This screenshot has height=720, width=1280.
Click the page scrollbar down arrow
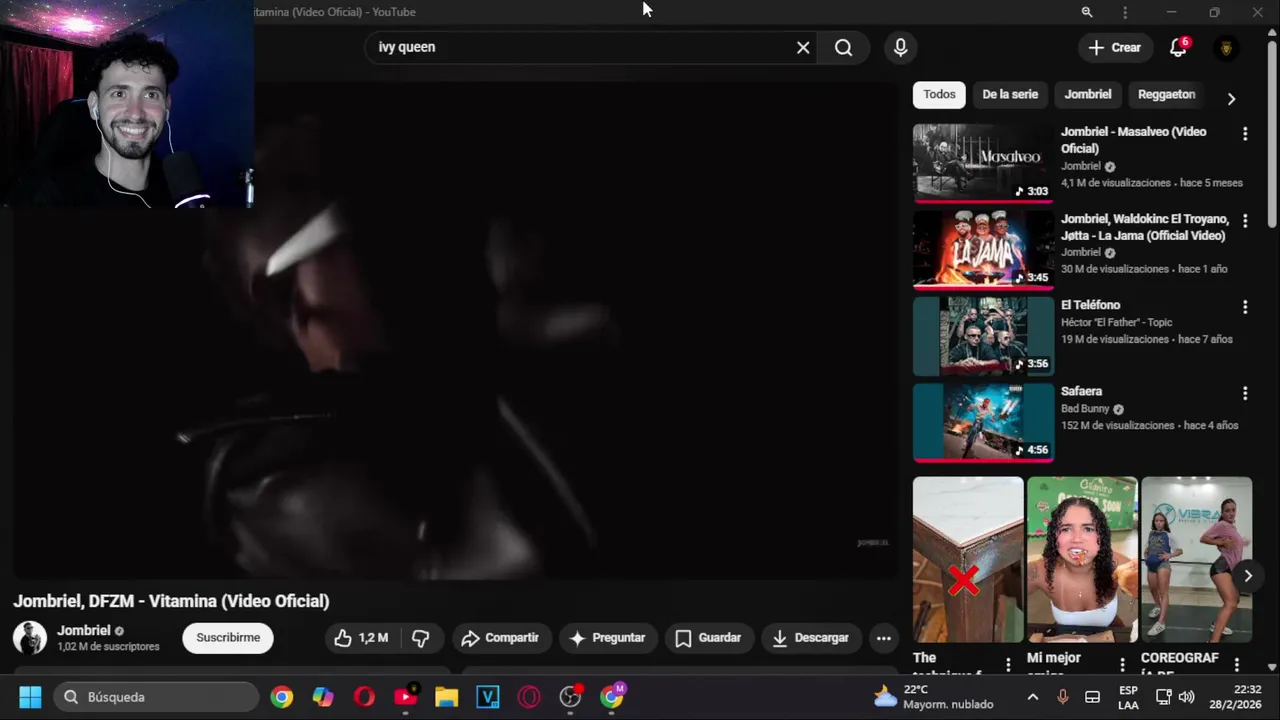[x=1272, y=666]
